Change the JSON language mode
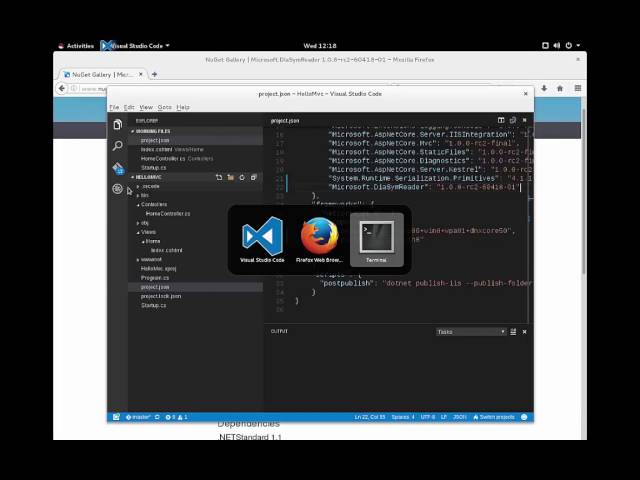 click(460, 417)
